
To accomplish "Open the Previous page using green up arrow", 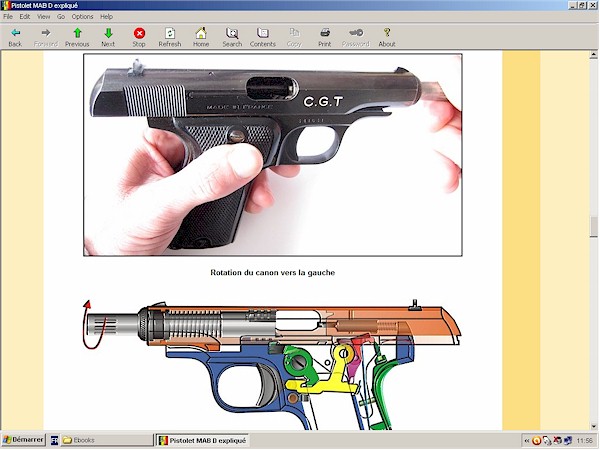I will coord(77,37).
